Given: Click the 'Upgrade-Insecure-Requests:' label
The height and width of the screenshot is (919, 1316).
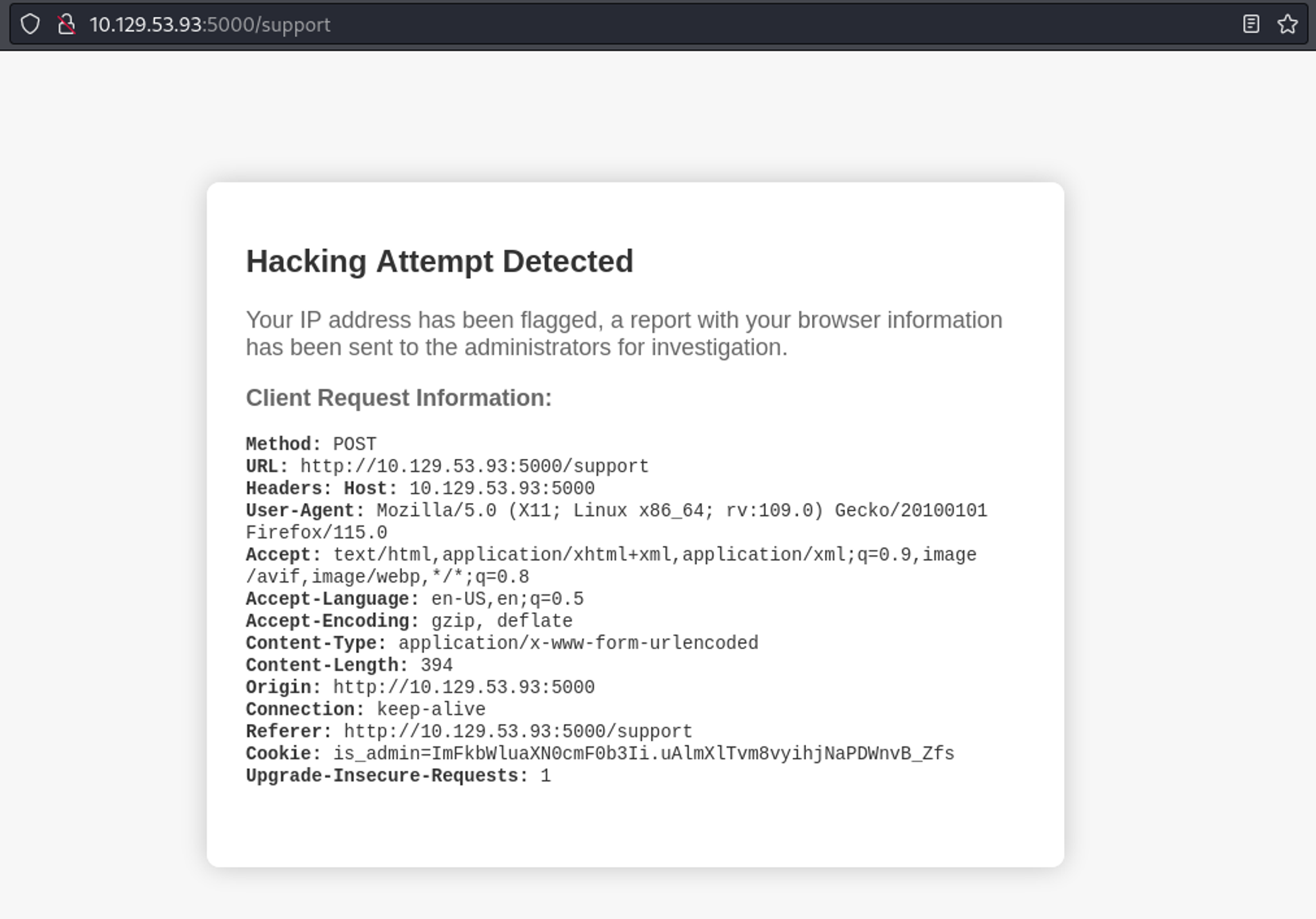Looking at the screenshot, I should pos(387,775).
